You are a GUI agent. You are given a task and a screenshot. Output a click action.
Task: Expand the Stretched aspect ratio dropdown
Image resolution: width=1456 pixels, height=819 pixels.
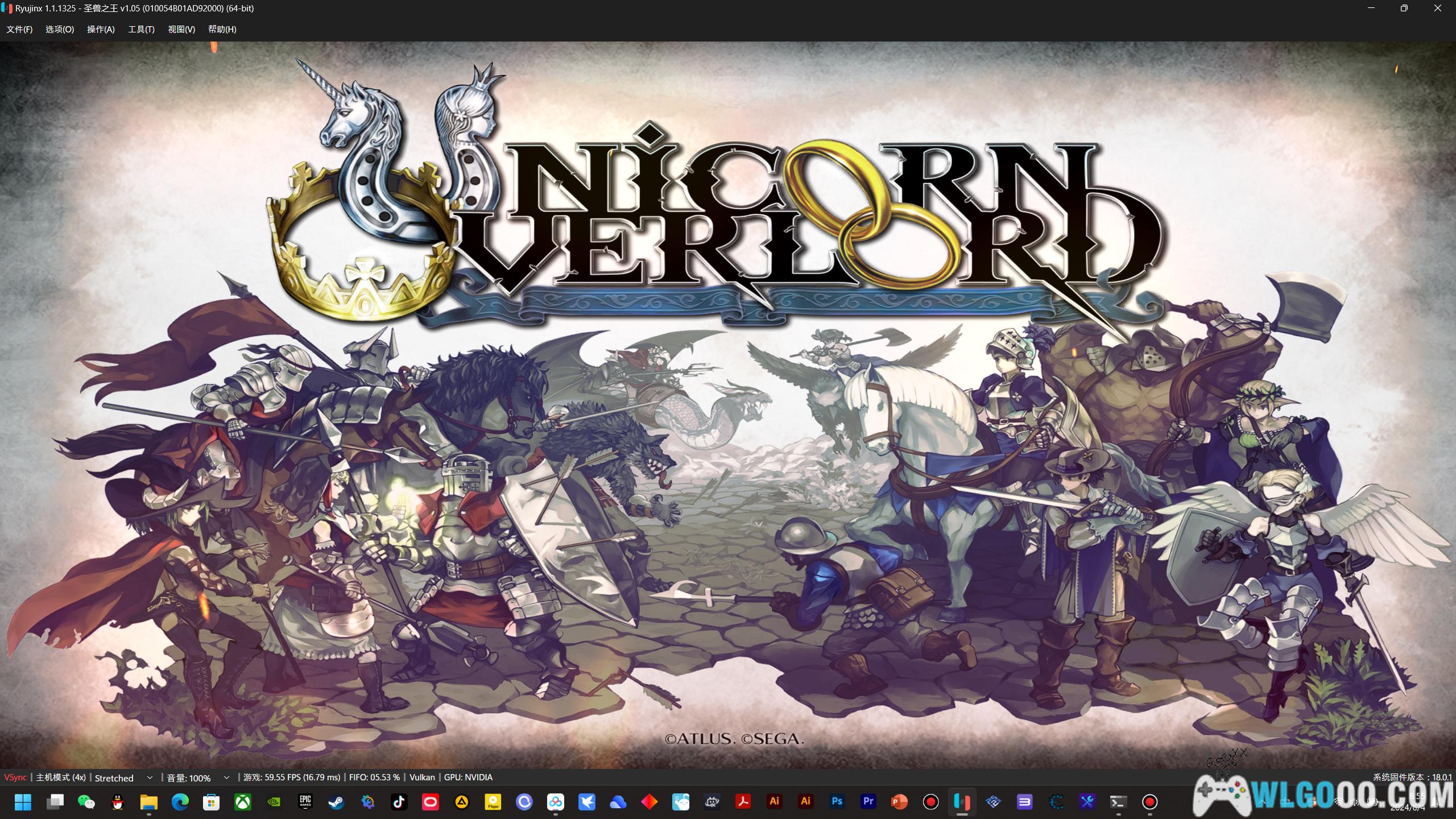pos(150,777)
